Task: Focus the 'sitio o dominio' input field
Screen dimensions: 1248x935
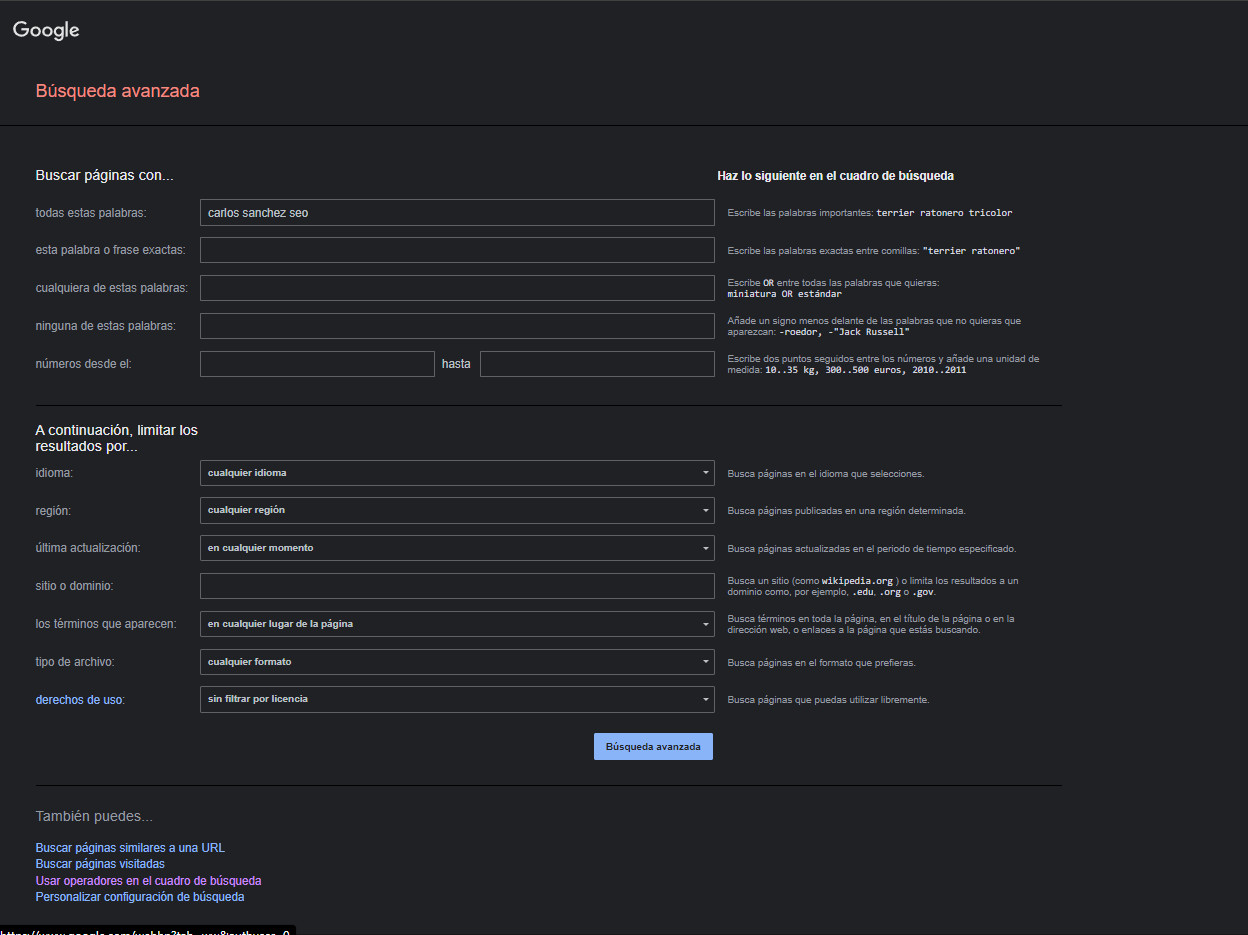Action: click(457, 586)
